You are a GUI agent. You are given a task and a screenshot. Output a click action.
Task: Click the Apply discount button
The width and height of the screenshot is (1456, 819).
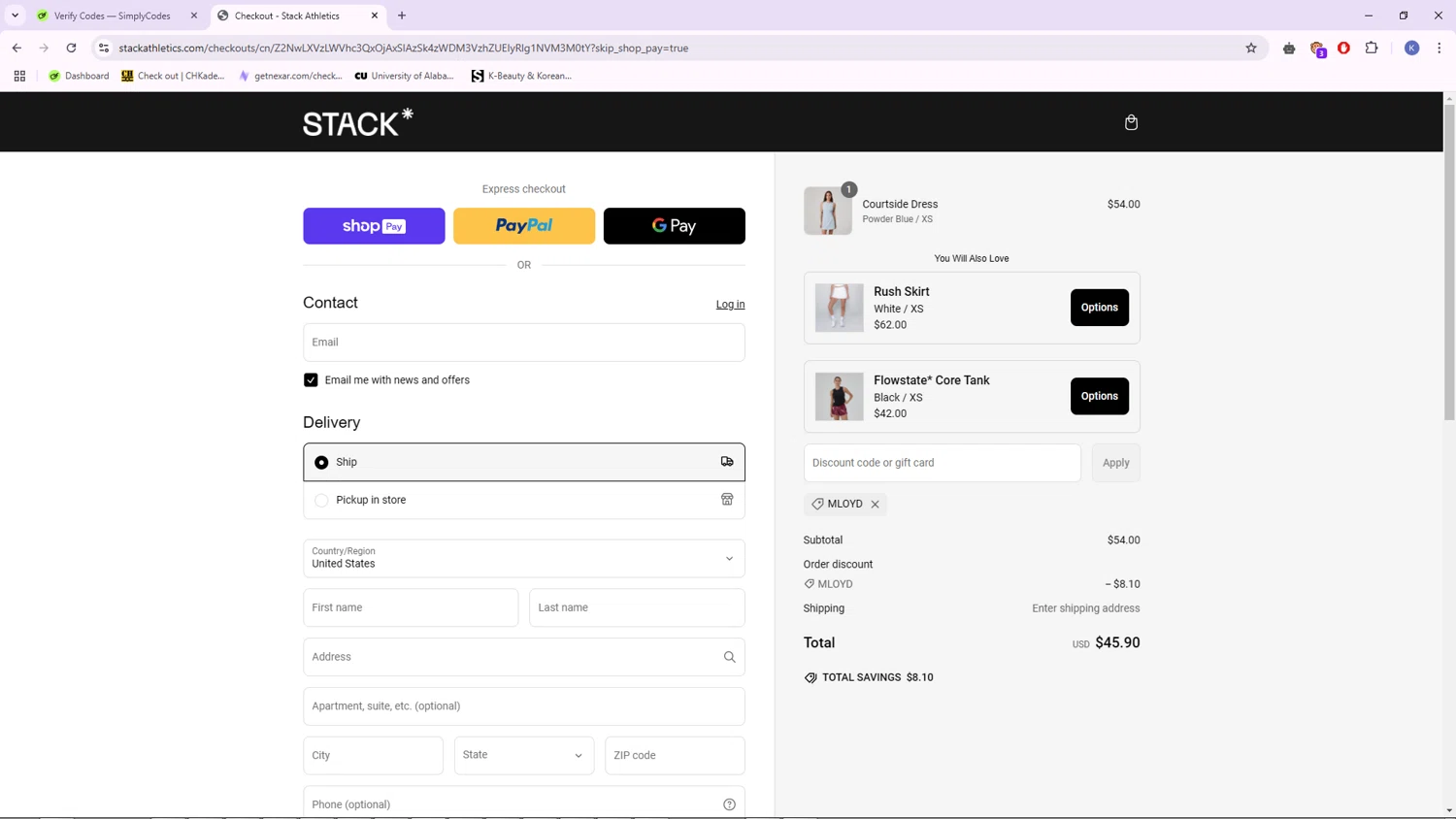[x=1116, y=463]
